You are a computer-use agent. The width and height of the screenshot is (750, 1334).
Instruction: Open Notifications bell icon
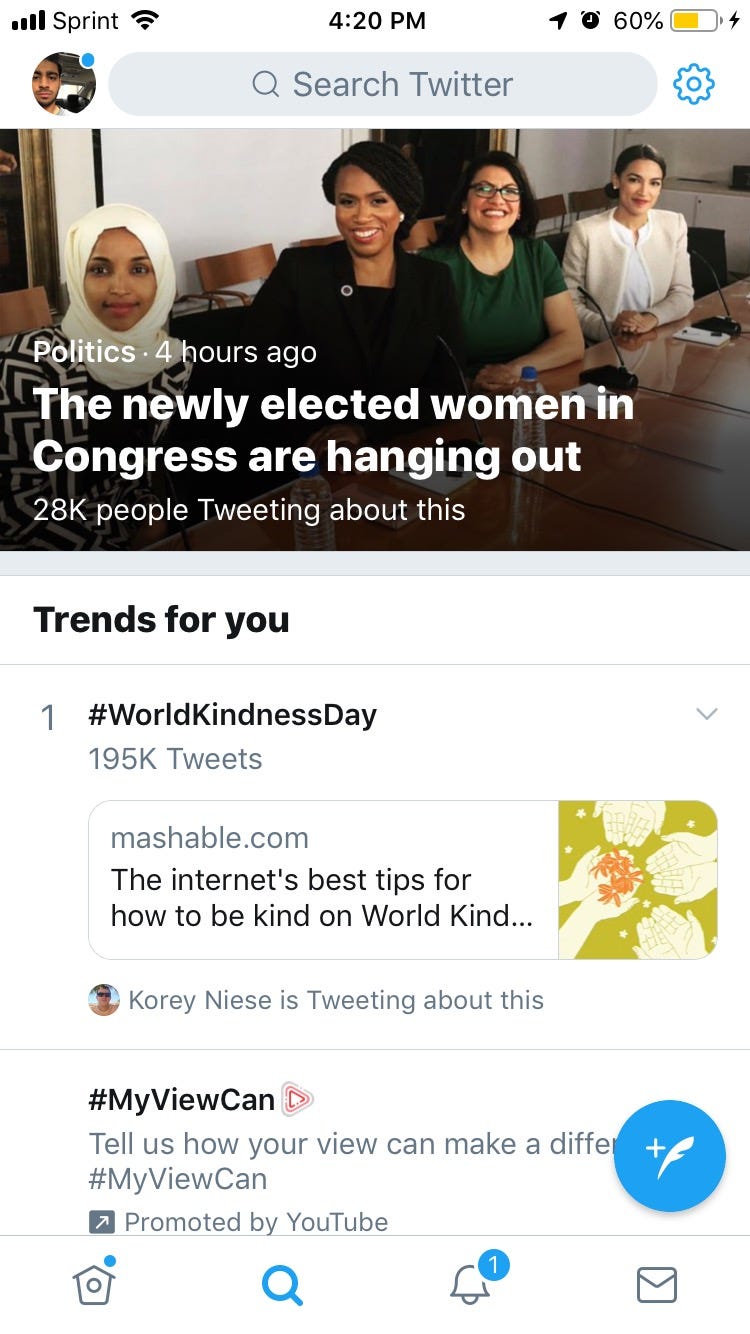[470, 1285]
